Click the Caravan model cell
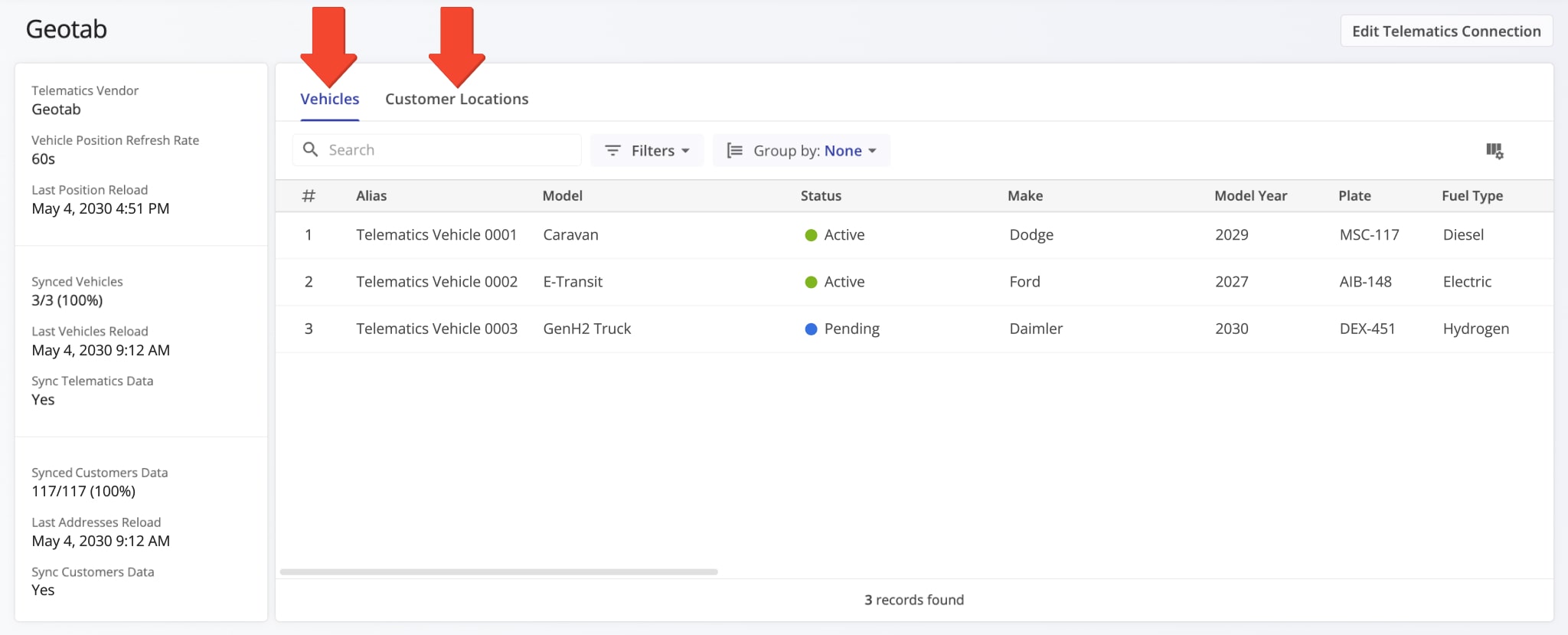 pos(570,235)
